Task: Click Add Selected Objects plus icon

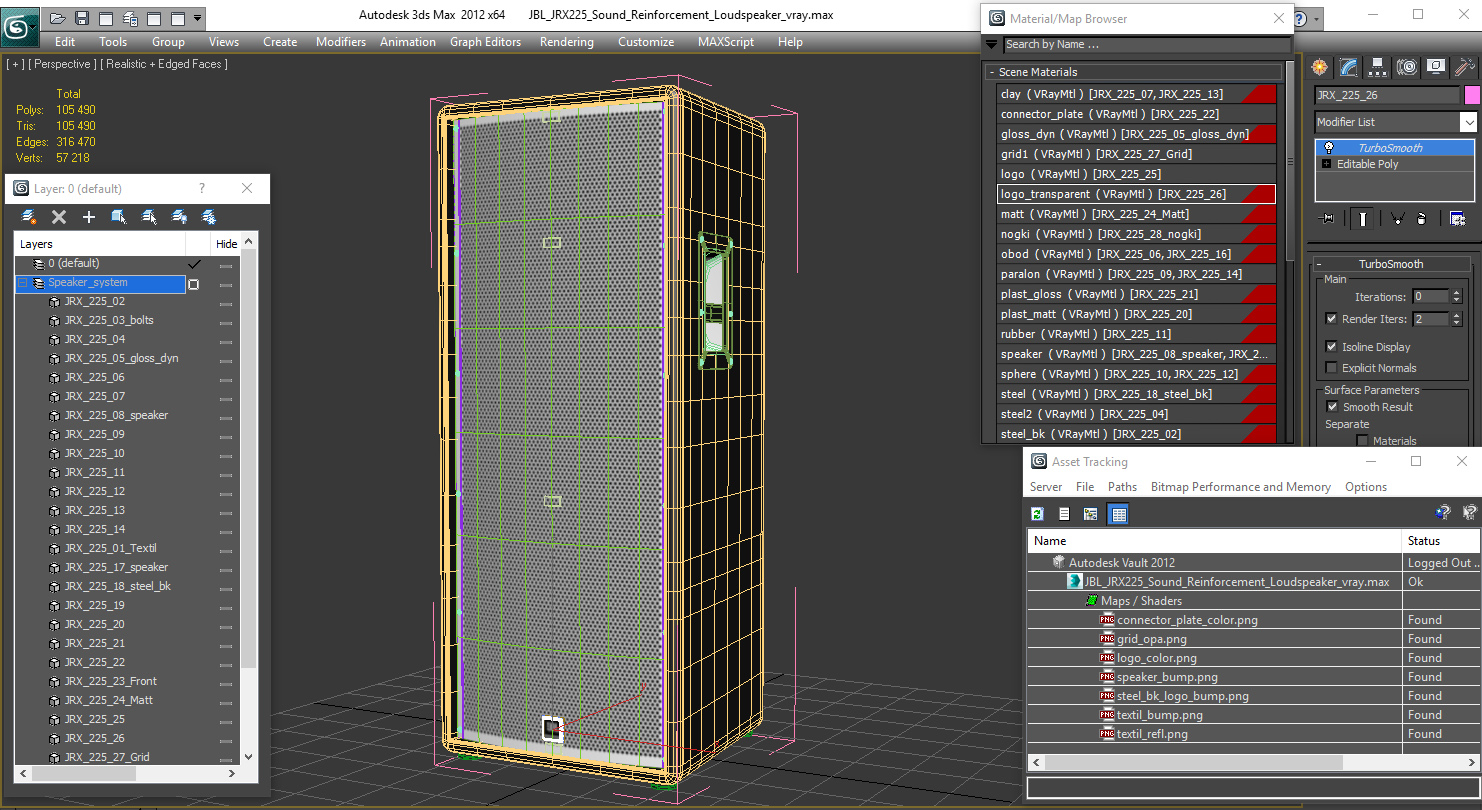Action: (x=89, y=217)
